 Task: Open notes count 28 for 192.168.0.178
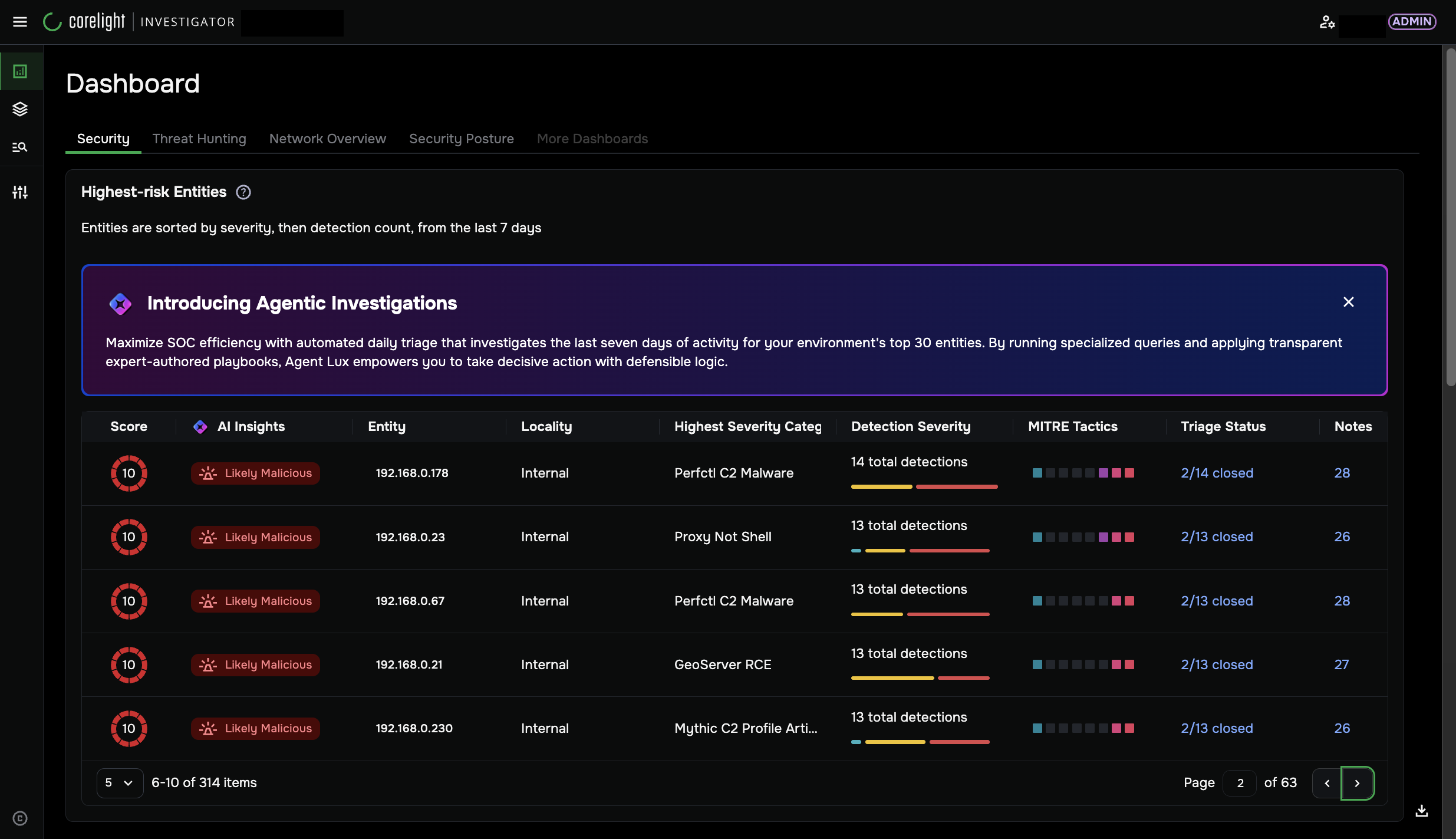point(1342,473)
